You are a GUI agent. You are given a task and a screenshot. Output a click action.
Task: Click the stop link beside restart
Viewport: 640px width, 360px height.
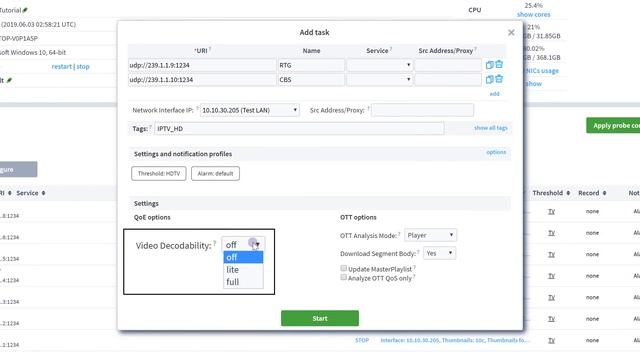tap(83, 67)
